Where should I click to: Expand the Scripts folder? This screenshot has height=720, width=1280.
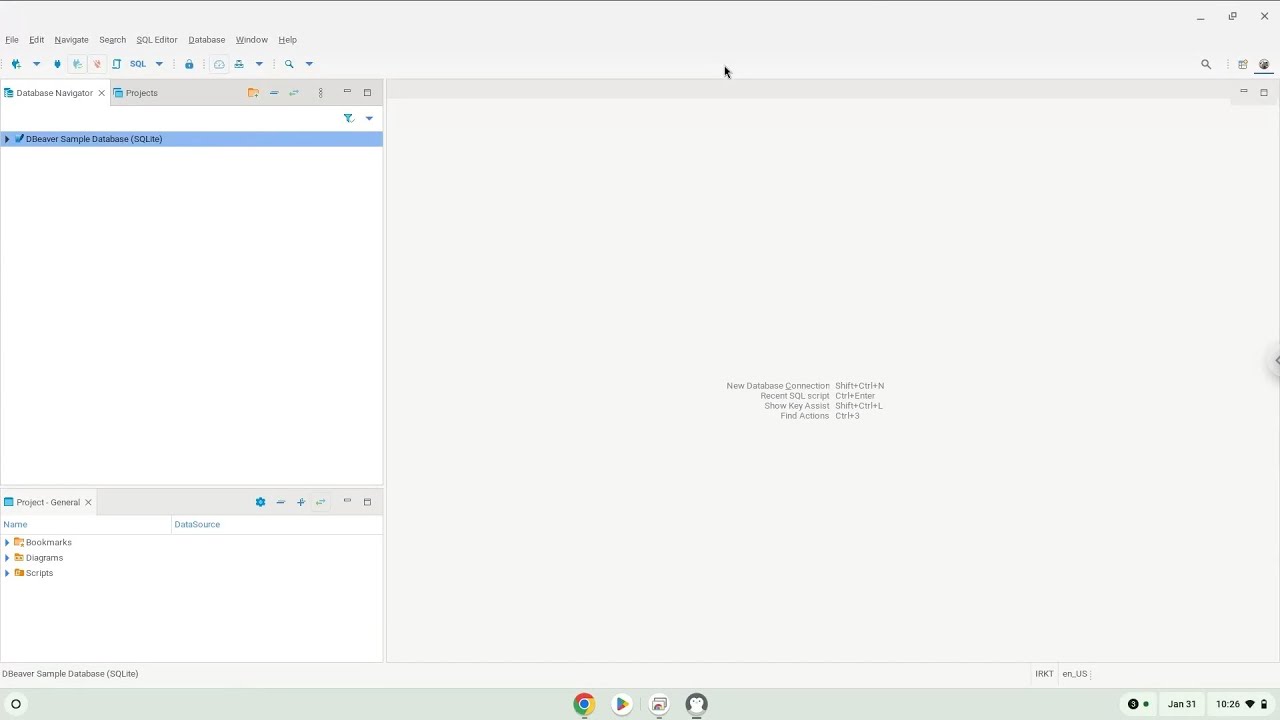[7, 573]
